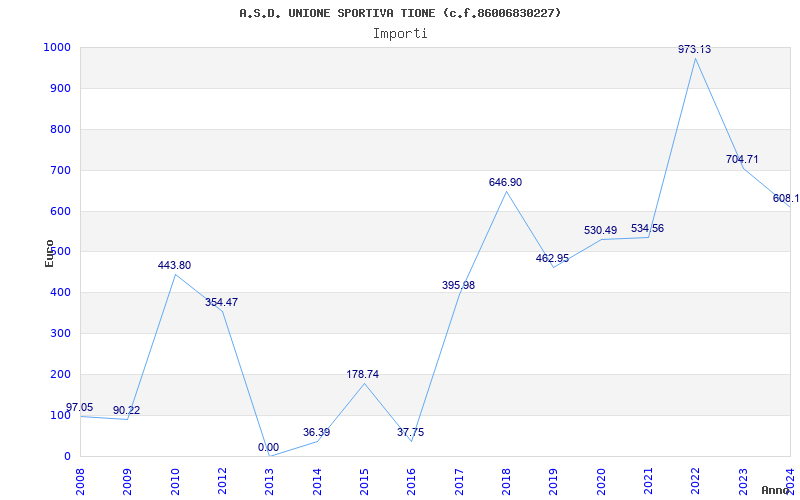Click the Anno x-axis label
Screen dimensions: 800x500
click(x=776, y=490)
